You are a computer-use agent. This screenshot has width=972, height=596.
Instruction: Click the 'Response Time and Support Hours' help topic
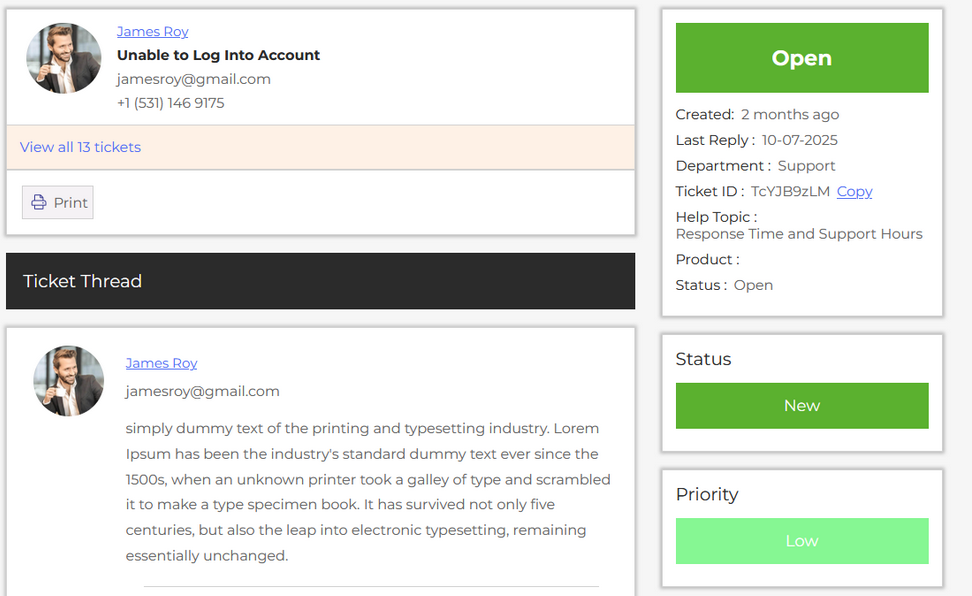[x=799, y=234]
